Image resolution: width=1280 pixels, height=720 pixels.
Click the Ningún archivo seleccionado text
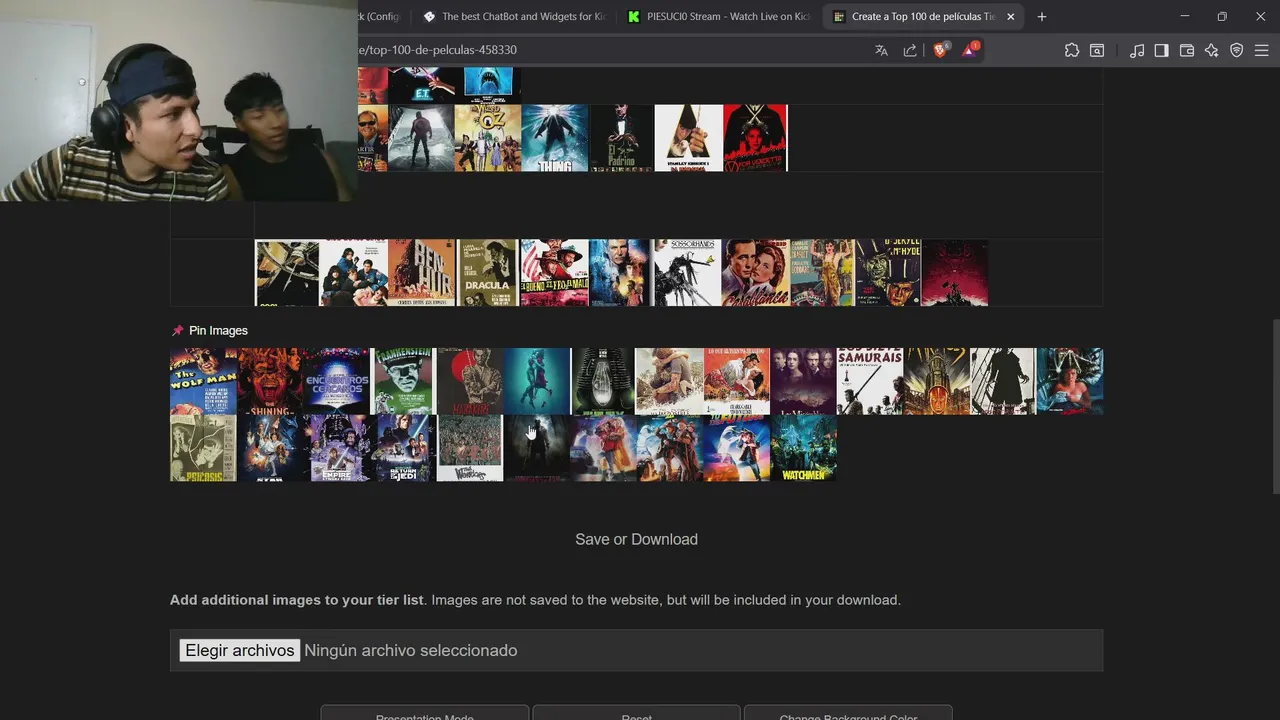pyautogui.click(x=410, y=650)
